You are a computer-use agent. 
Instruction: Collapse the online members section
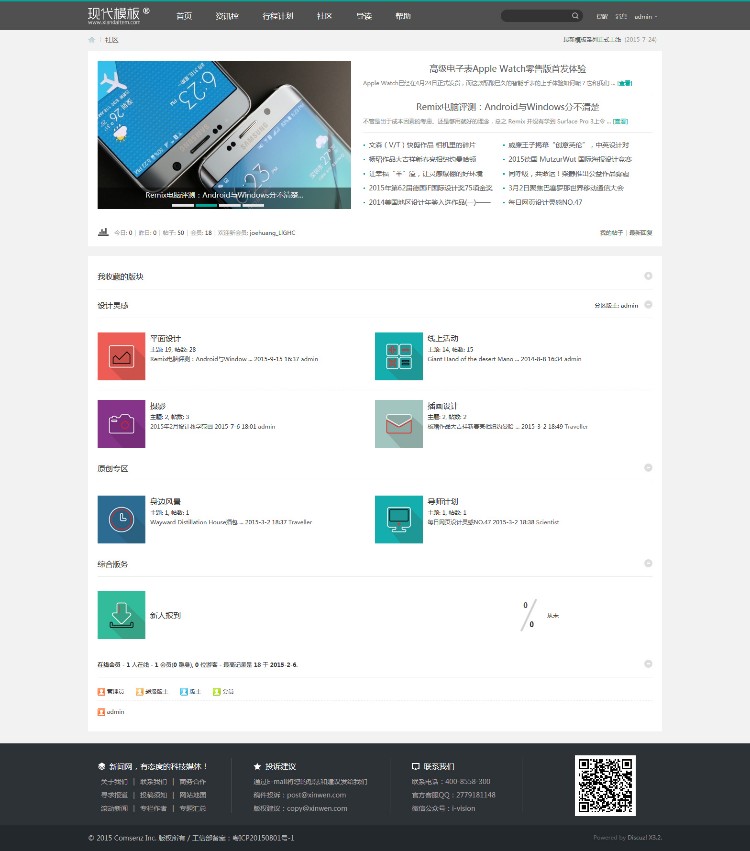[x=648, y=664]
